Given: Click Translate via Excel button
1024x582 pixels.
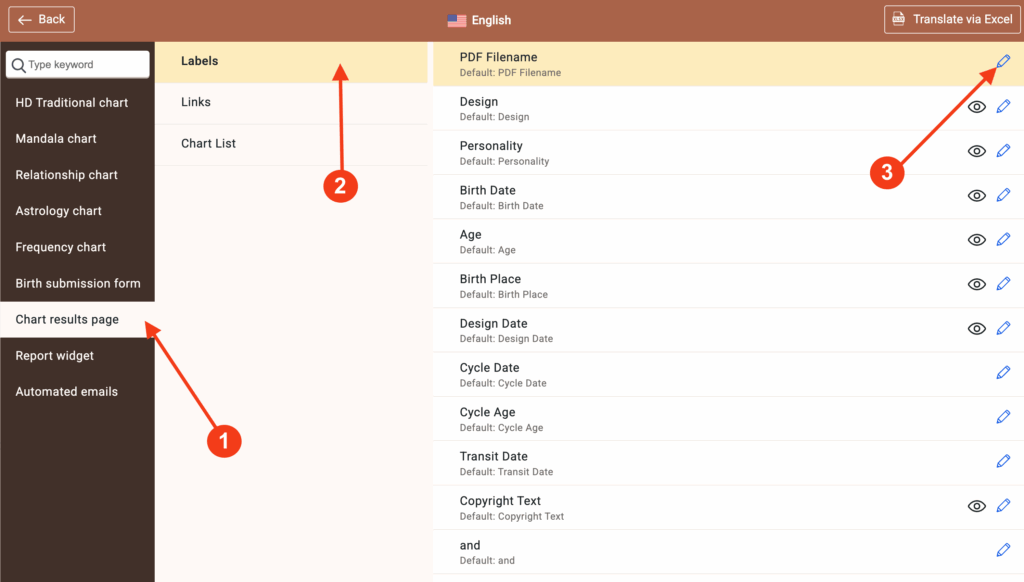Looking at the screenshot, I should [951, 19].
